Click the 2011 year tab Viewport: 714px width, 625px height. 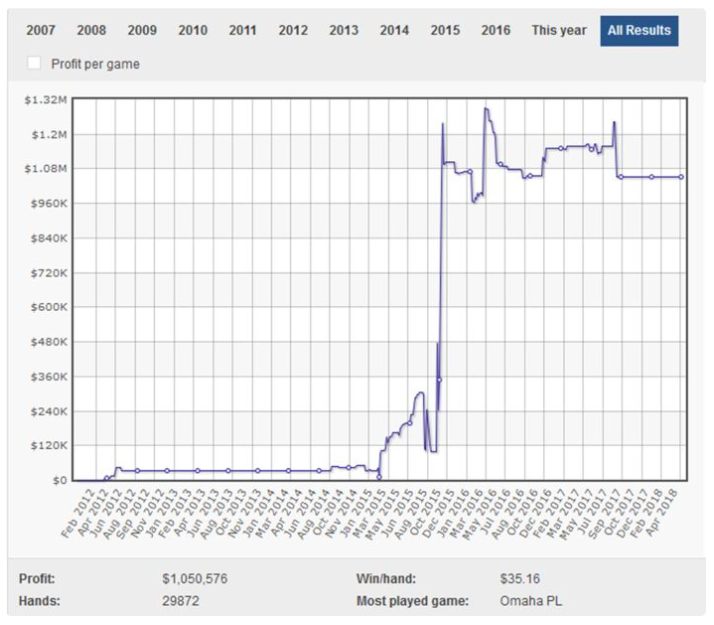(243, 30)
